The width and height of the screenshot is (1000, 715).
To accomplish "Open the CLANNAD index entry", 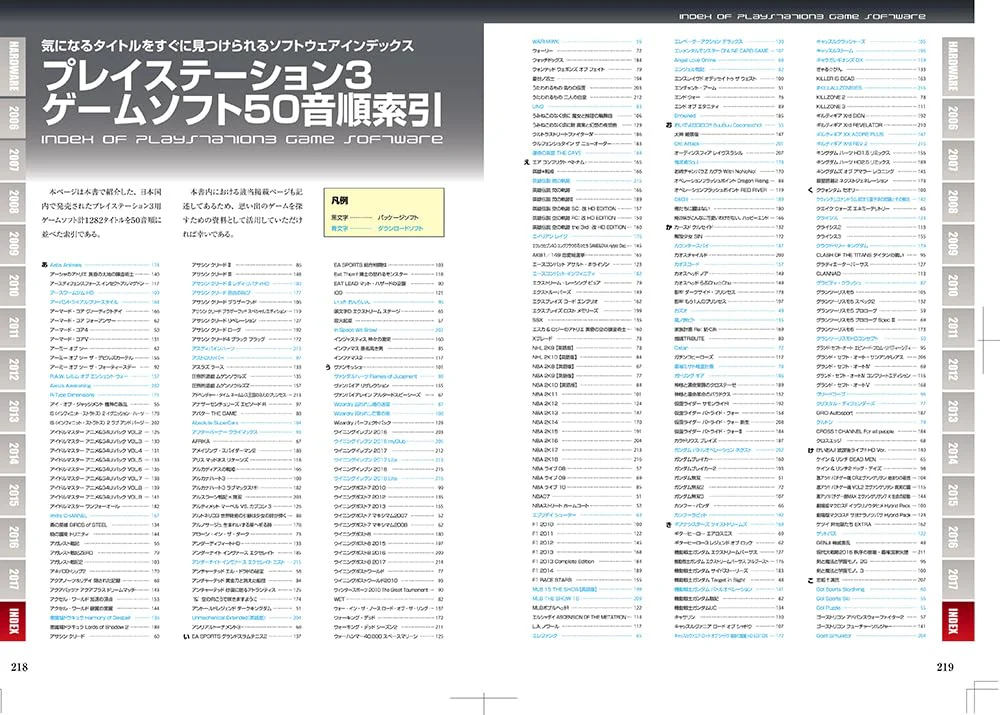I will tap(828, 274).
